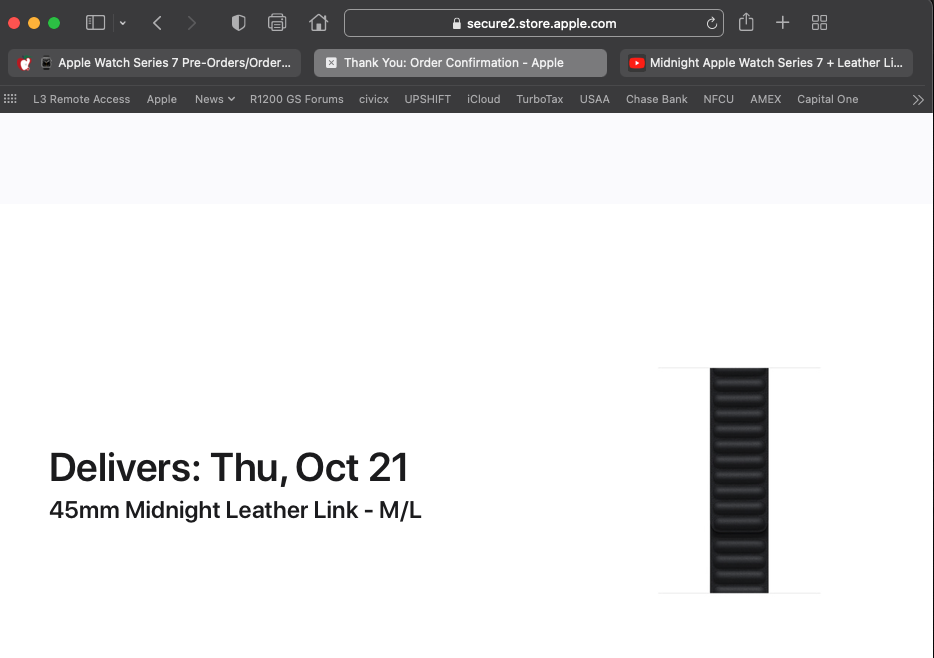The image size is (934, 658).
Task: Open the privacy report shield icon
Action: (238, 23)
